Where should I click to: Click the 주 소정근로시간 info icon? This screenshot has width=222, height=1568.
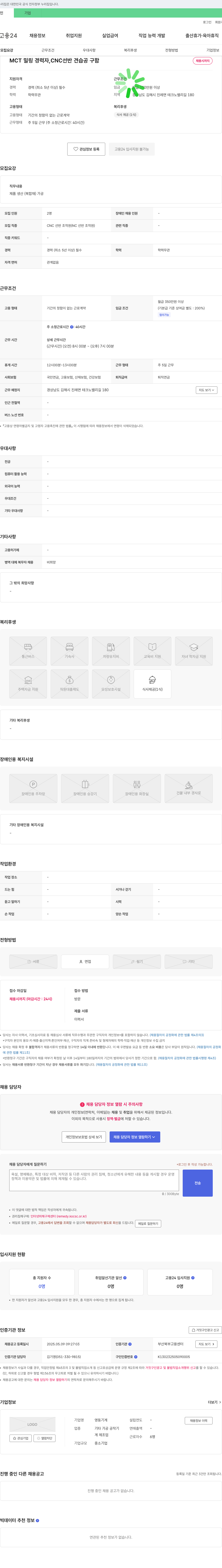pyautogui.click(x=72, y=327)
